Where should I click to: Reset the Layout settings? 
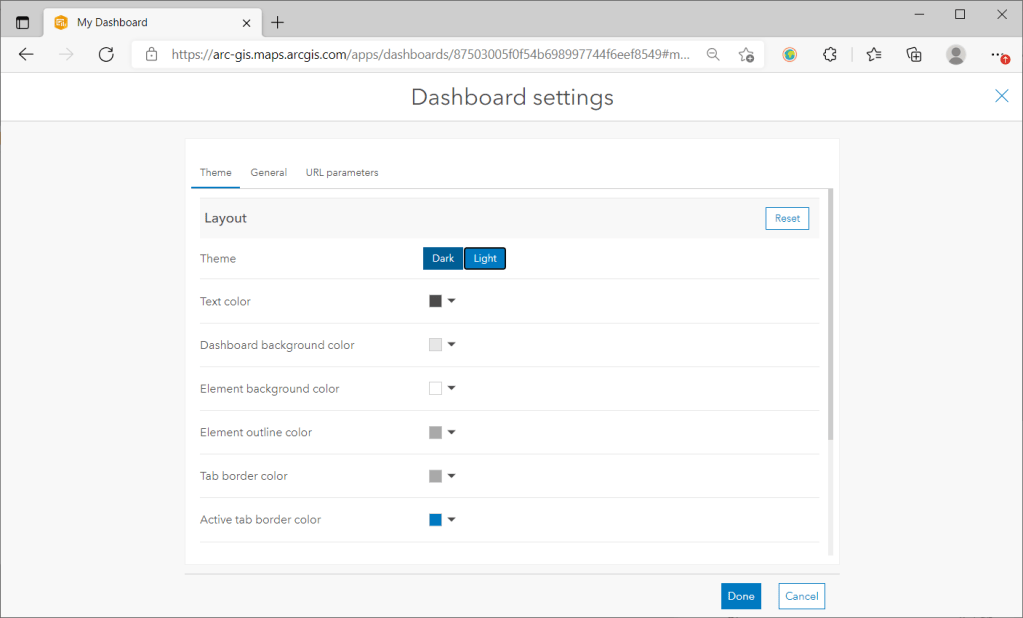pos(787,218)
